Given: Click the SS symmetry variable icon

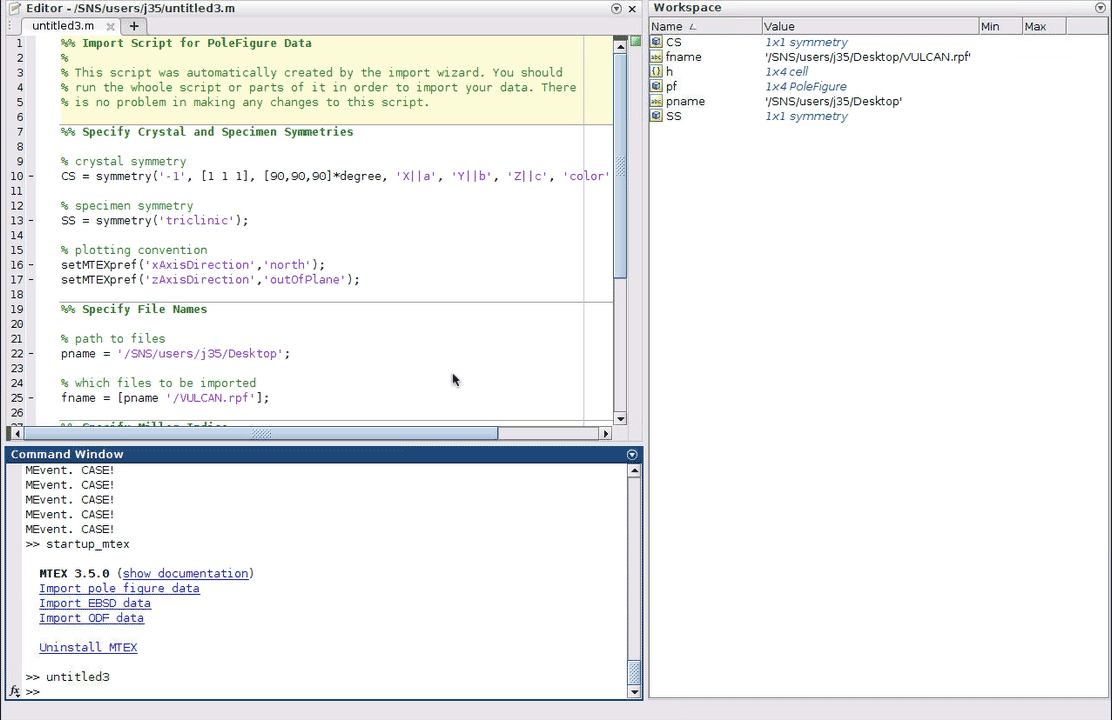Looking at the screenshot, I should (x=656, y=116).
